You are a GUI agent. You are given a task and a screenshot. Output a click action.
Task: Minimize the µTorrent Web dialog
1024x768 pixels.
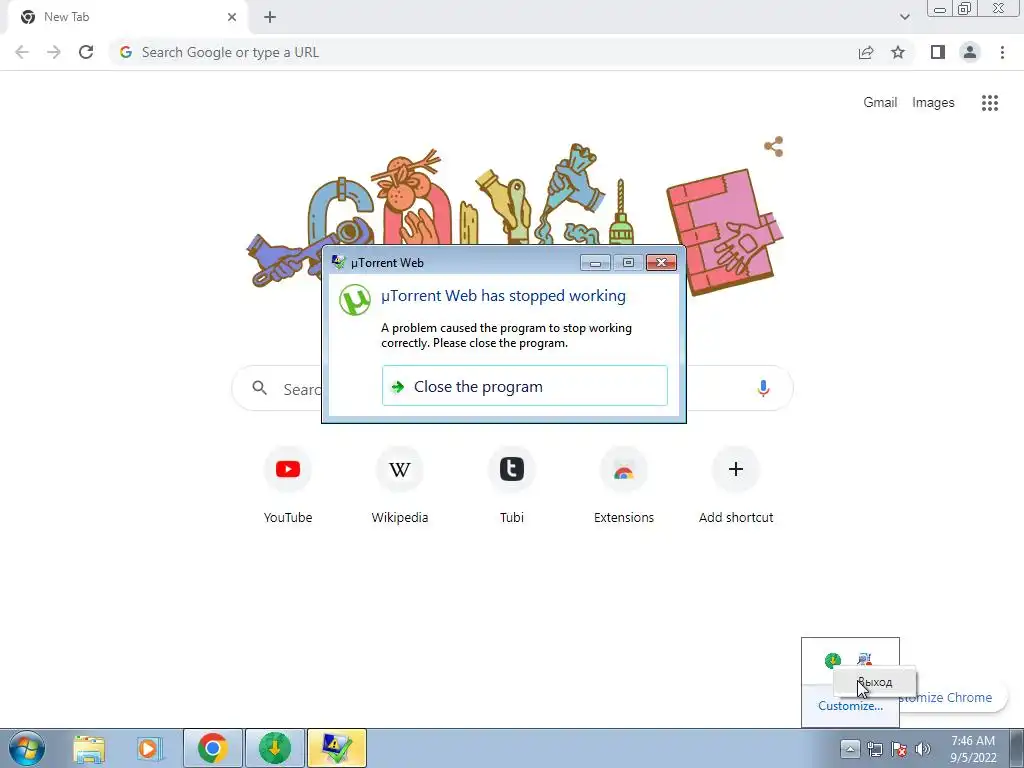(595, 263)
